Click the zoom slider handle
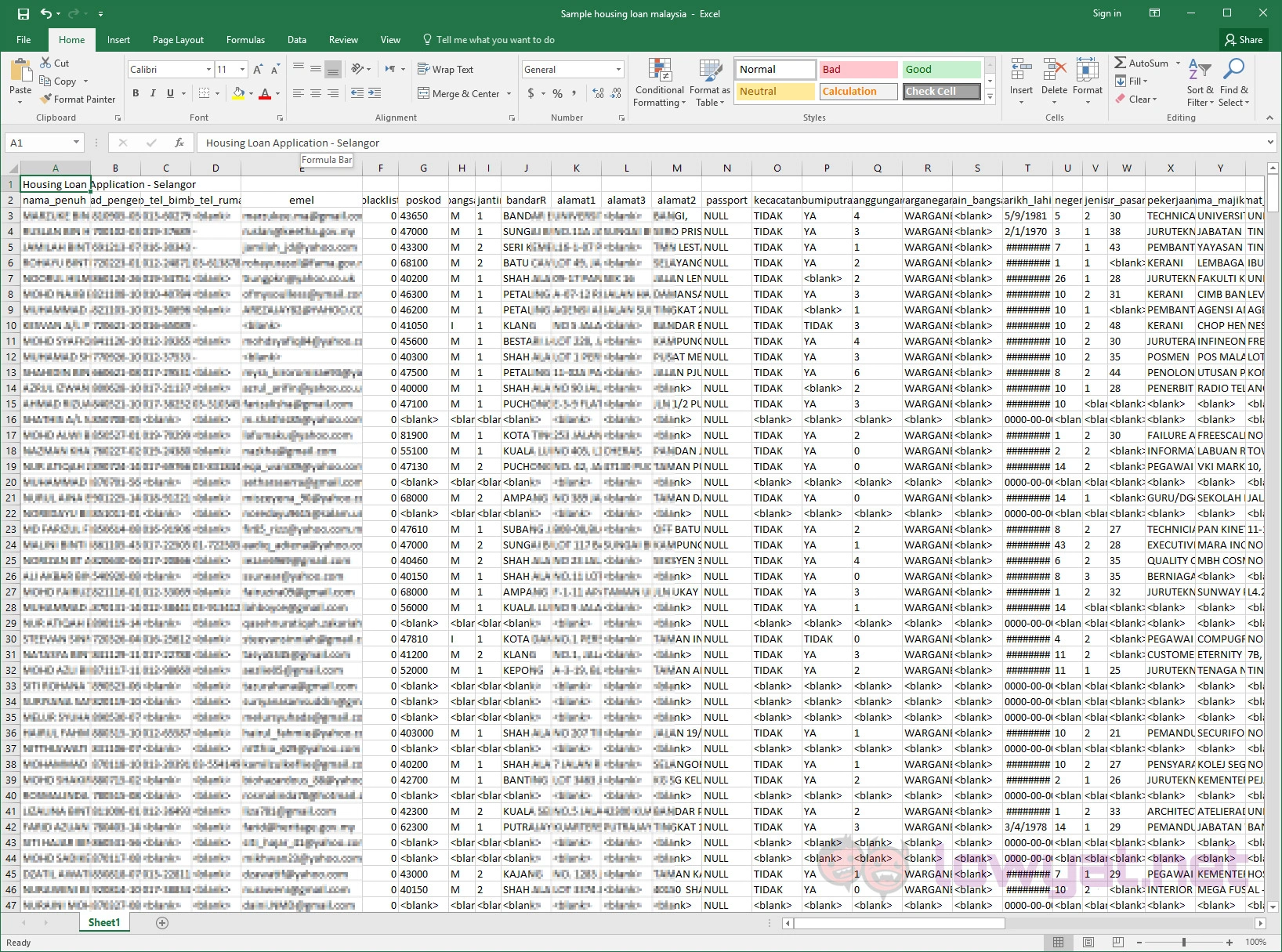This screenshot has width=1282, height=952. [1183, 942]
